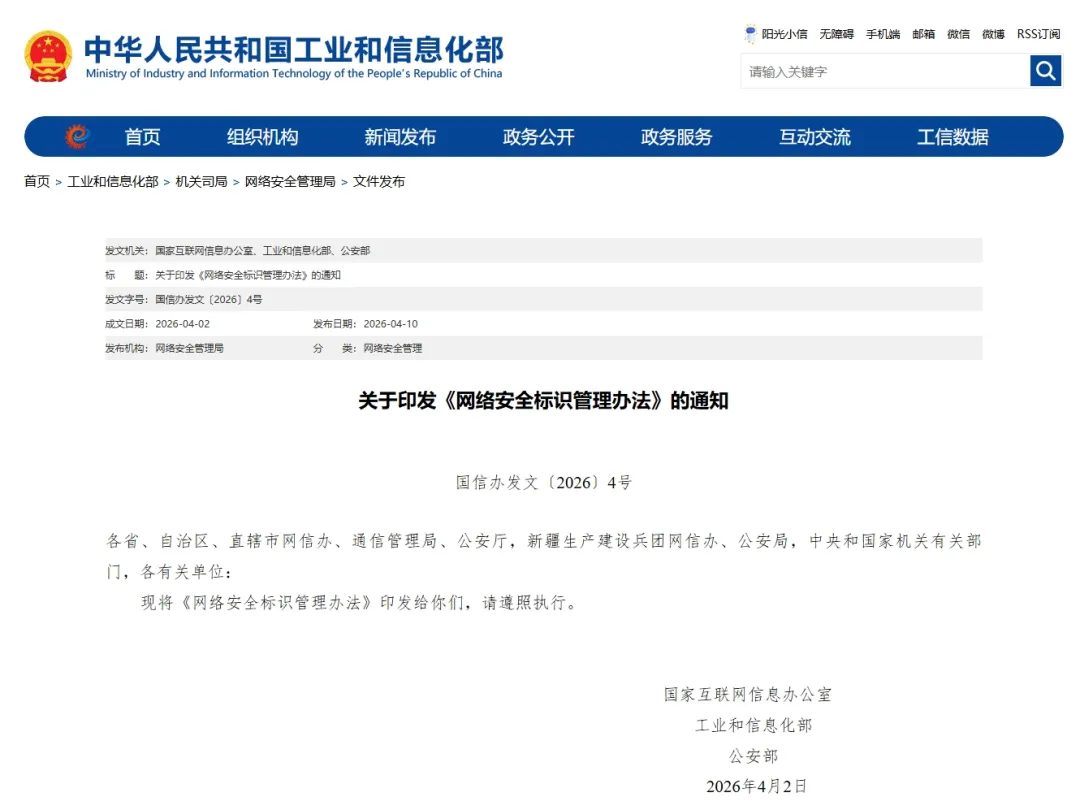Click the magnifier search button
The width and height of the screenshot is (1080, 810).
click(x=1045, y=71)
